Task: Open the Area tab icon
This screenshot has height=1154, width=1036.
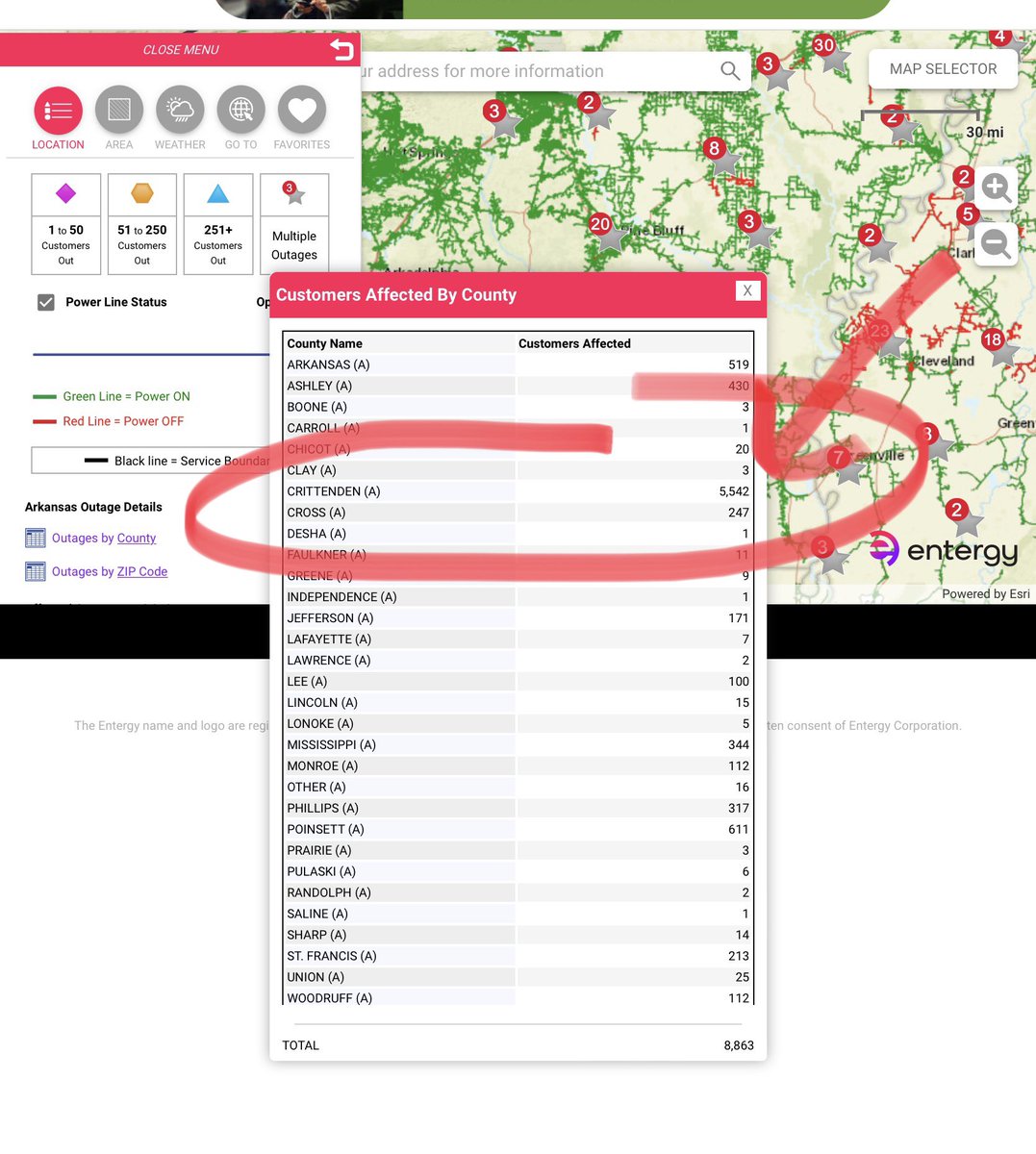Action: [119, 111]
